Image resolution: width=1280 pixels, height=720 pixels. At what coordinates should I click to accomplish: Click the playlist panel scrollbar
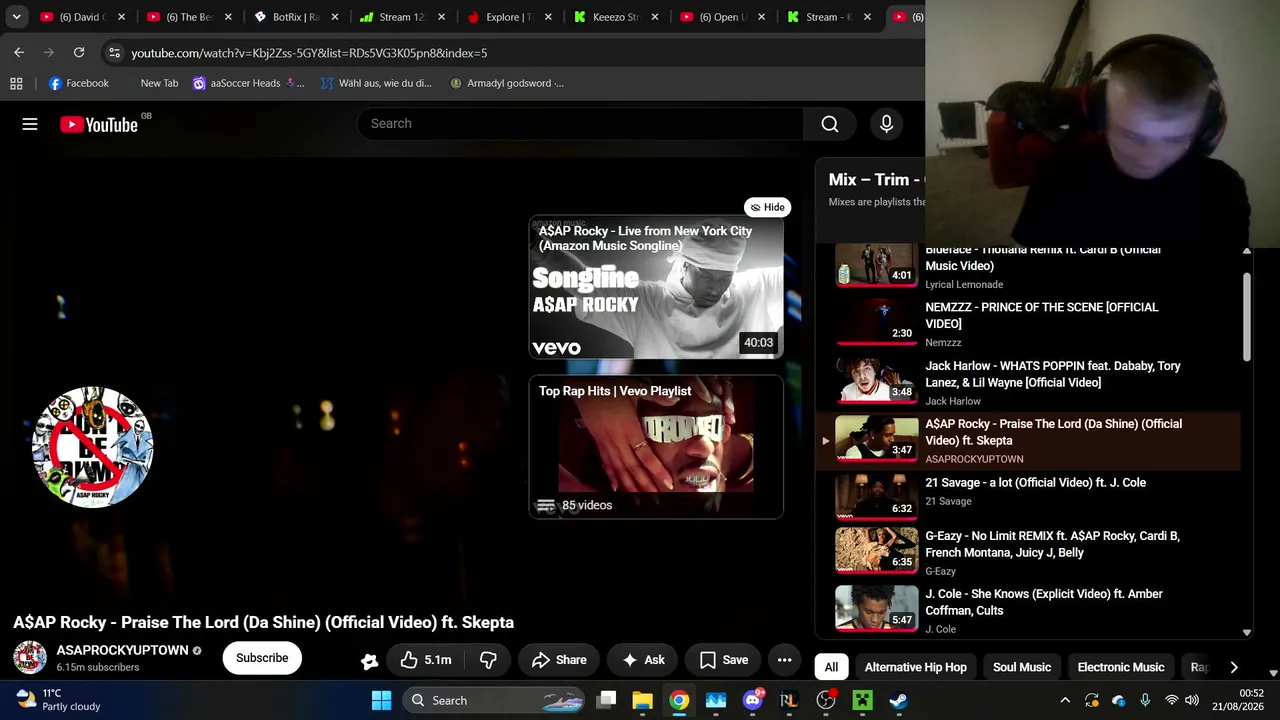[x=1247, y=315]
